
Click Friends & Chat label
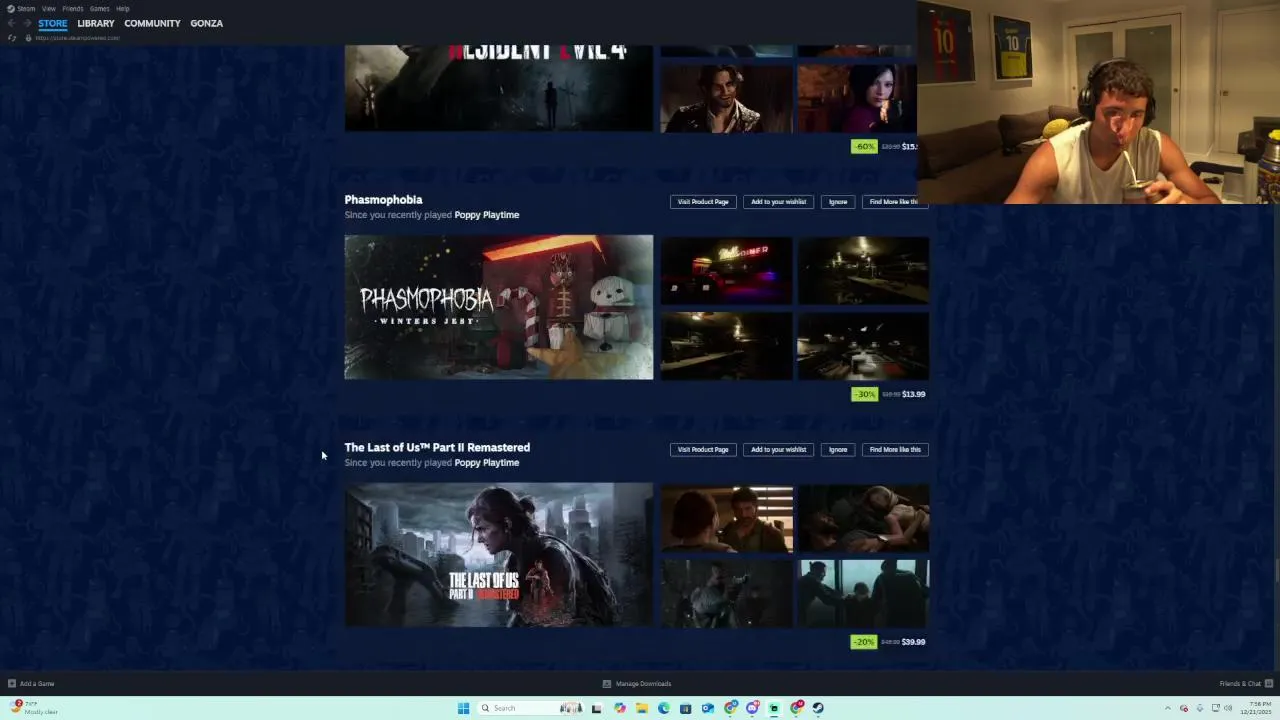[1240, 684]
